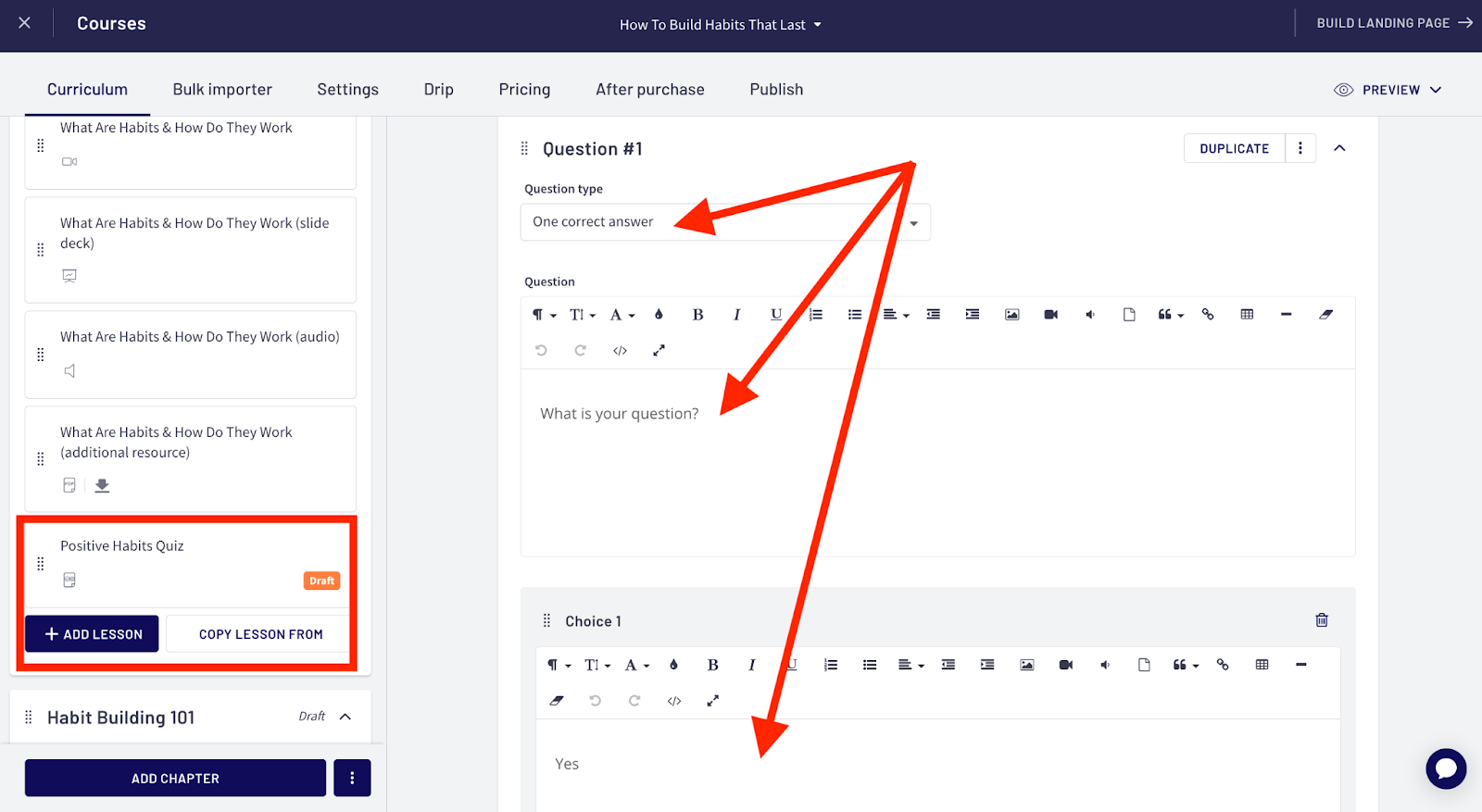Viewport: 1482px width, 812px height.
Task: Decrease indent in Question editor toolbar
Action: [x=934, y=315]
